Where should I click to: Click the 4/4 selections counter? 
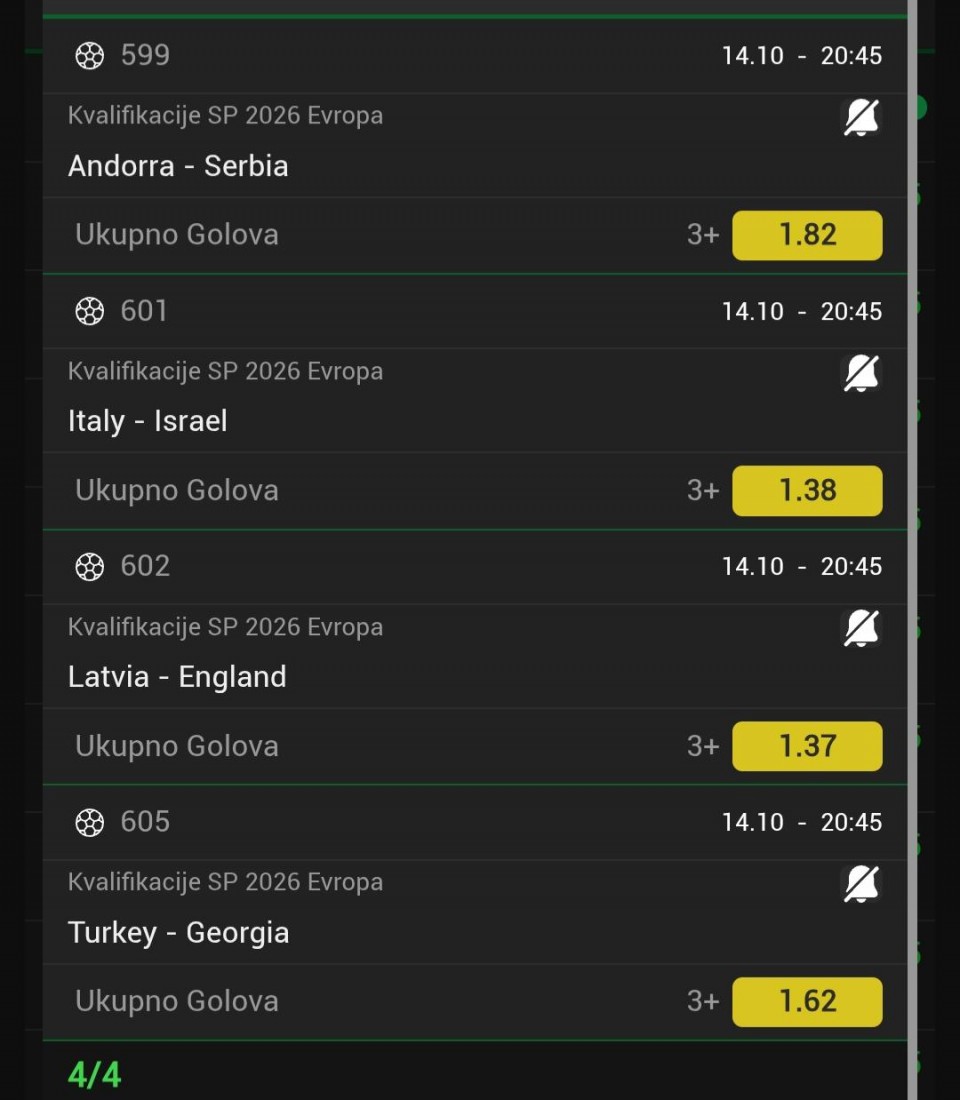click(x=94, y=1076)
